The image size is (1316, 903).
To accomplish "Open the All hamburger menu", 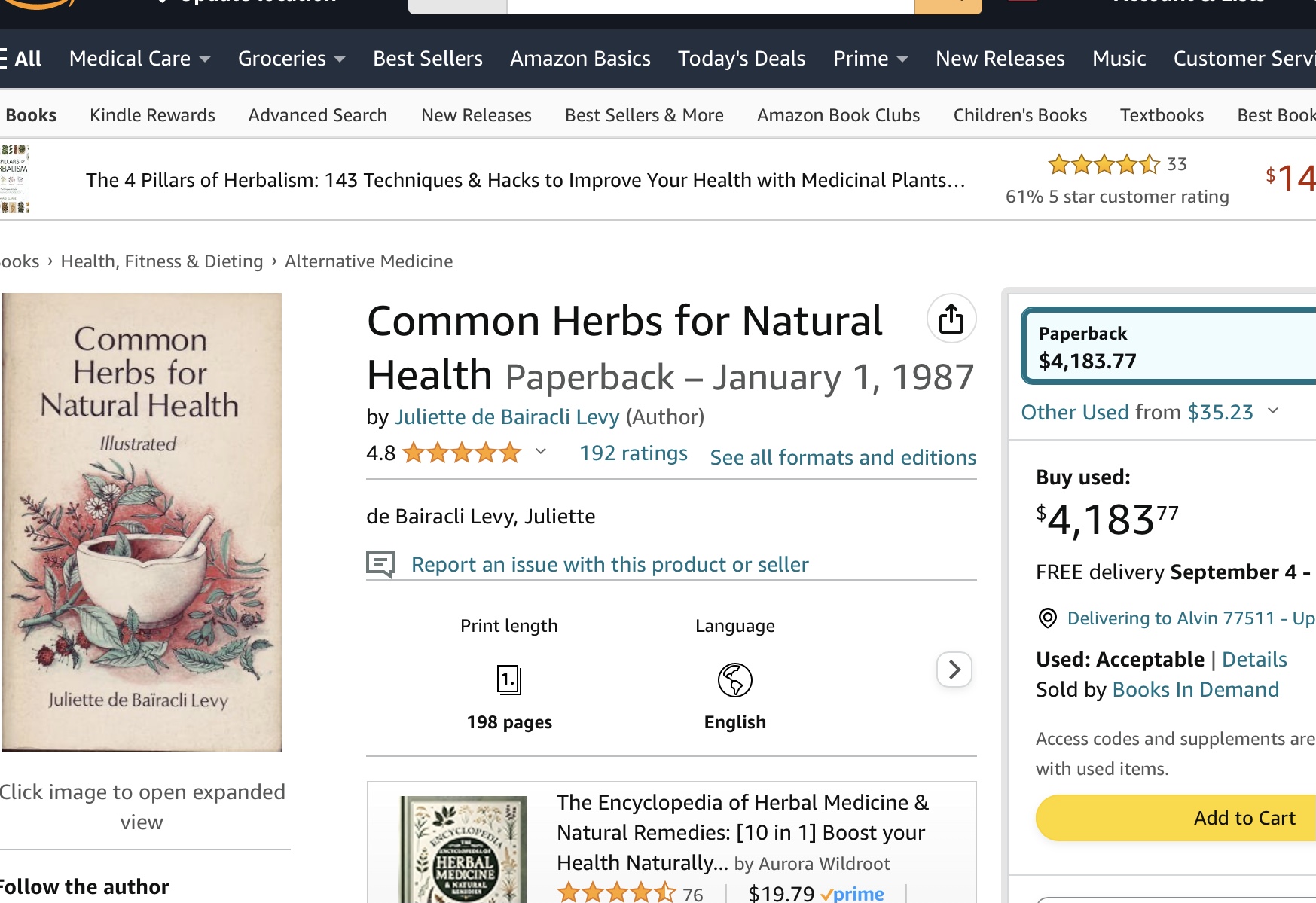I will [21, 59].
